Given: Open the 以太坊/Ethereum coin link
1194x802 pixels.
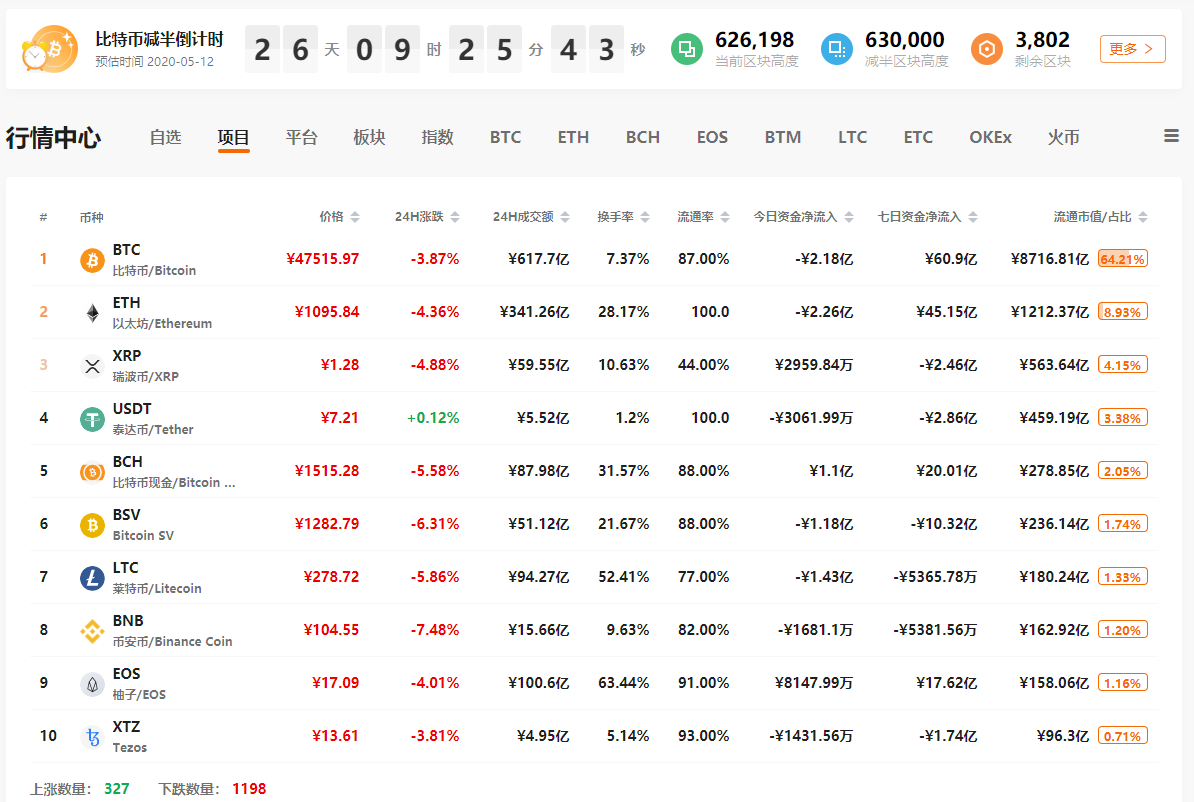Looking at the screenshot, I should pyautogui.click(x=162, y=324).
